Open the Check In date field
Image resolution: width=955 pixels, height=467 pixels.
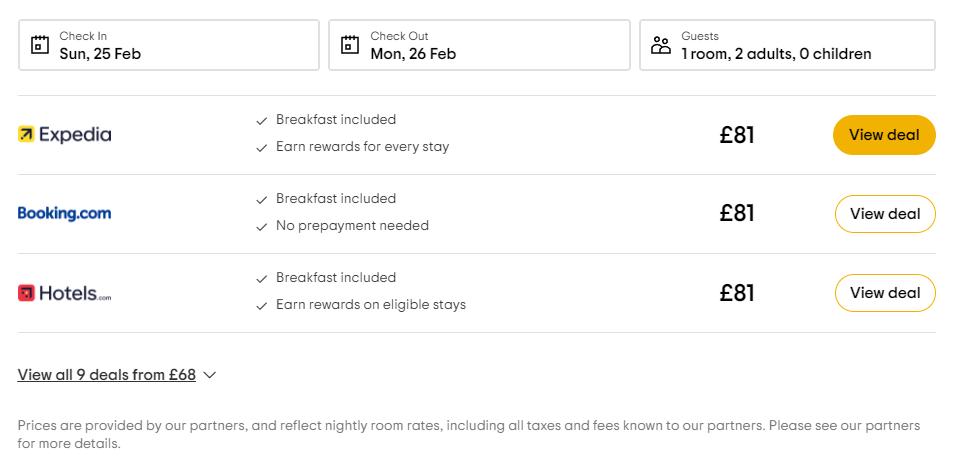coord(168,45)
